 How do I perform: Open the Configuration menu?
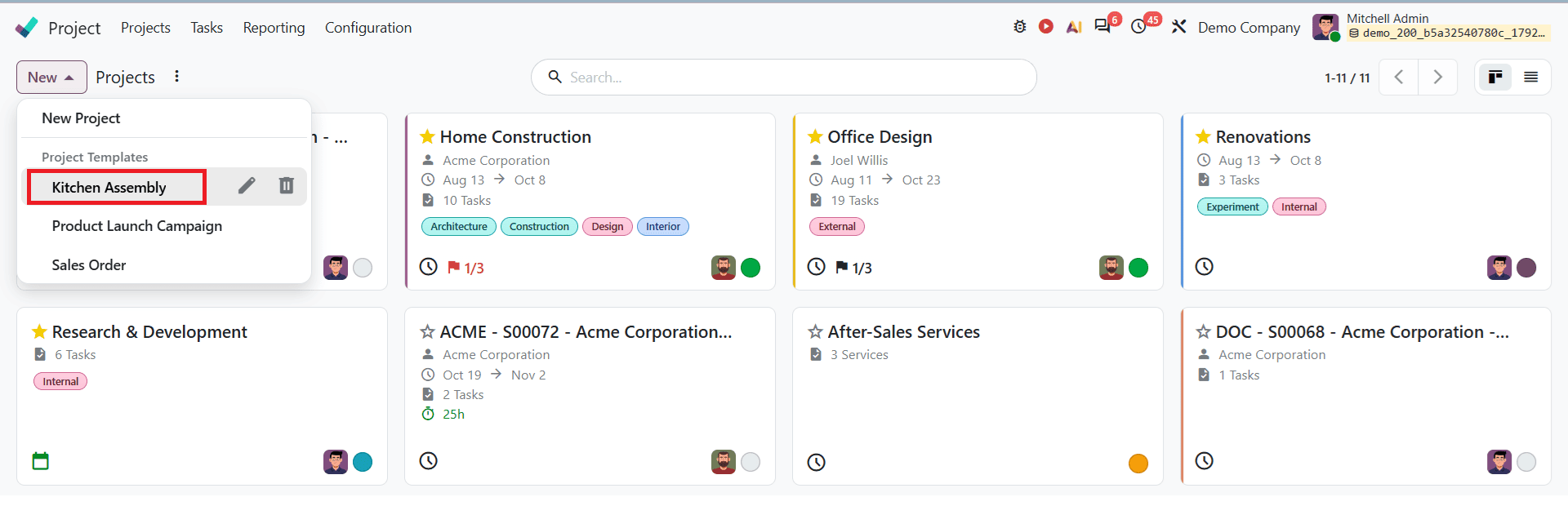[x=368, y=27]
